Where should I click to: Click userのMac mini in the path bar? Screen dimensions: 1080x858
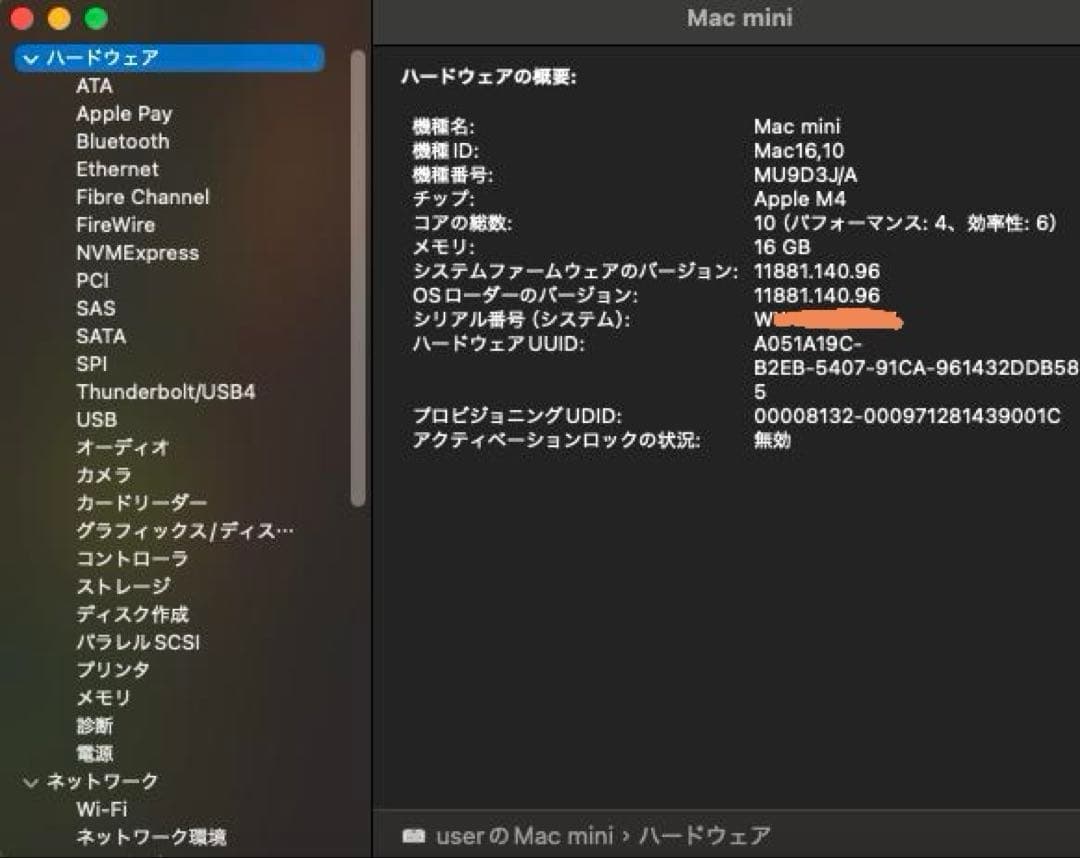[x=524, y=836]
